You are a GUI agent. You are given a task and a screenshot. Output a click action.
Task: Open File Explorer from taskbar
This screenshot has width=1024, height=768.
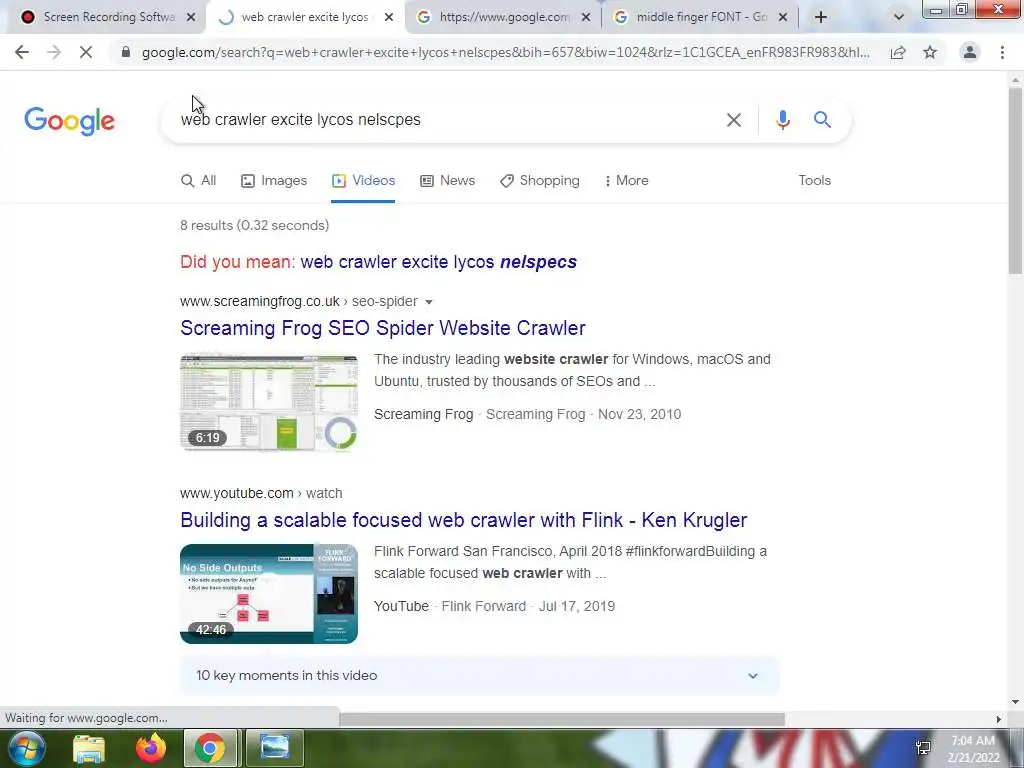click(x=89, y=748)
